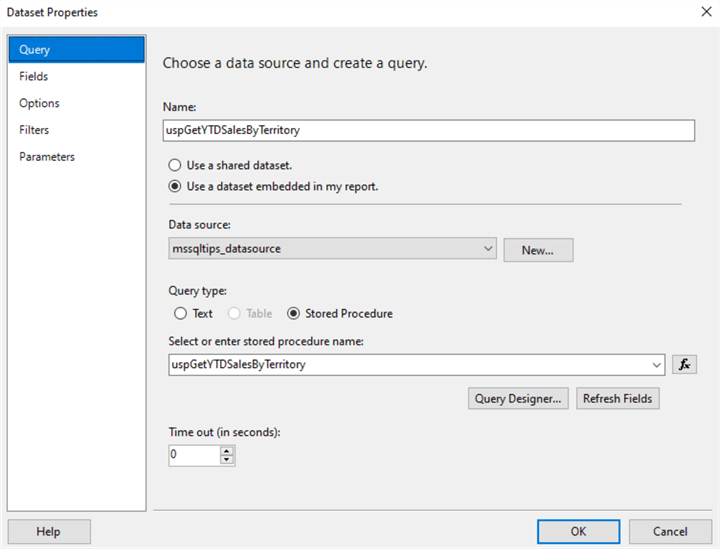Go to the Options page
720x549 pixels.
(x=39, y=103)
